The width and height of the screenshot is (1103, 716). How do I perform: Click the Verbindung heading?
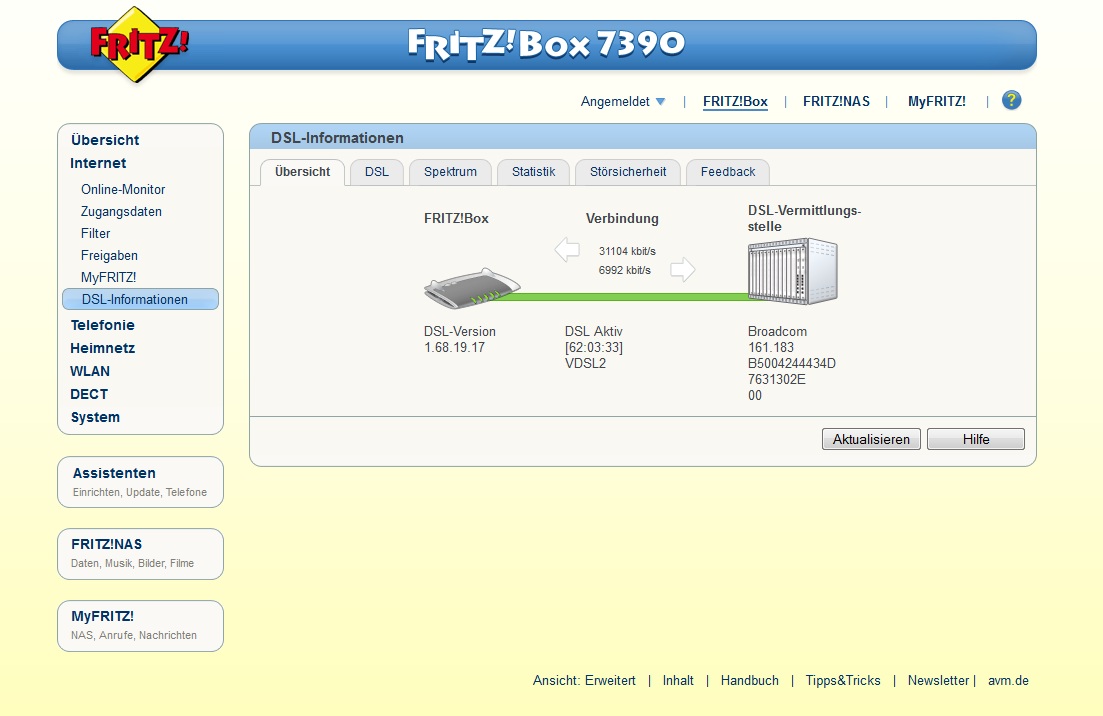622,219
